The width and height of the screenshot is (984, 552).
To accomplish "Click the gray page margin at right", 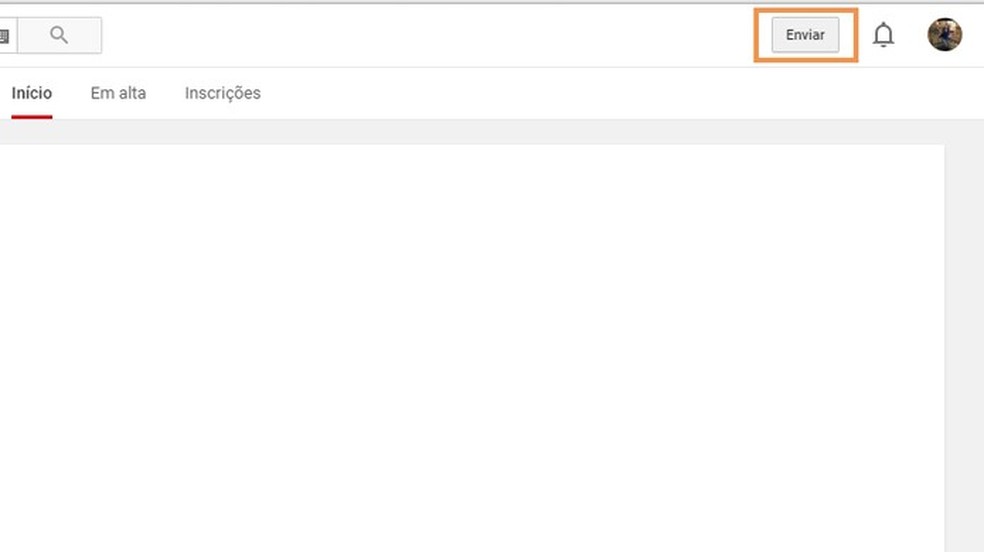I will pyautogui.click(x=964, y=340).
